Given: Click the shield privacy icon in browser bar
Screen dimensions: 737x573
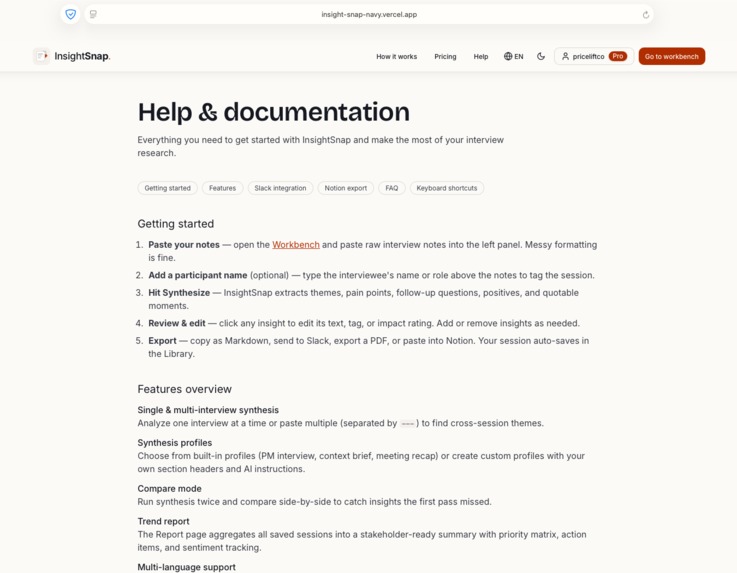Looking at the screenshot, I should (71, 14).
